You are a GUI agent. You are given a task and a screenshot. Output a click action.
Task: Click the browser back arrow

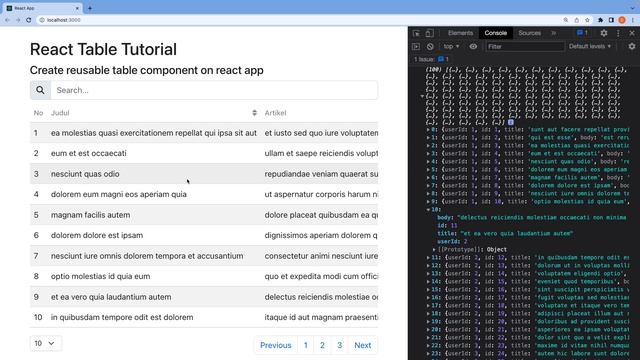click(7, 20)
